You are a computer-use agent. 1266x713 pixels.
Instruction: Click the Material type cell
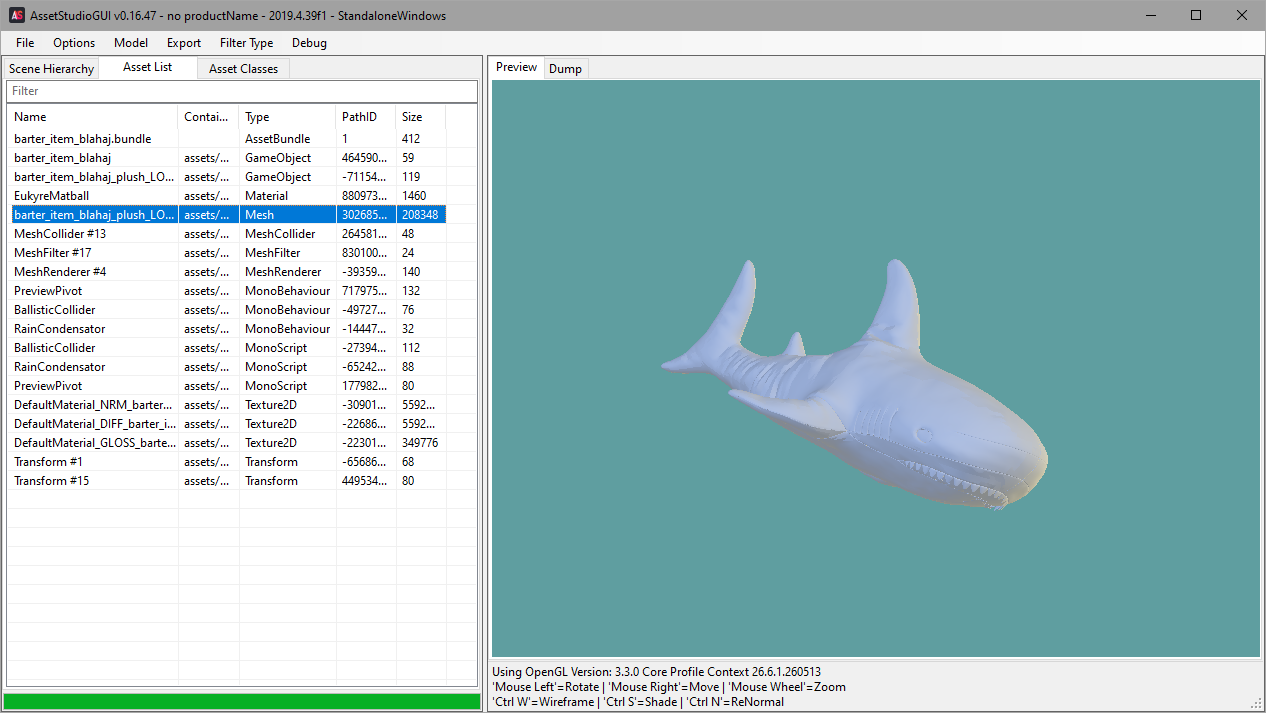[267, 196]
